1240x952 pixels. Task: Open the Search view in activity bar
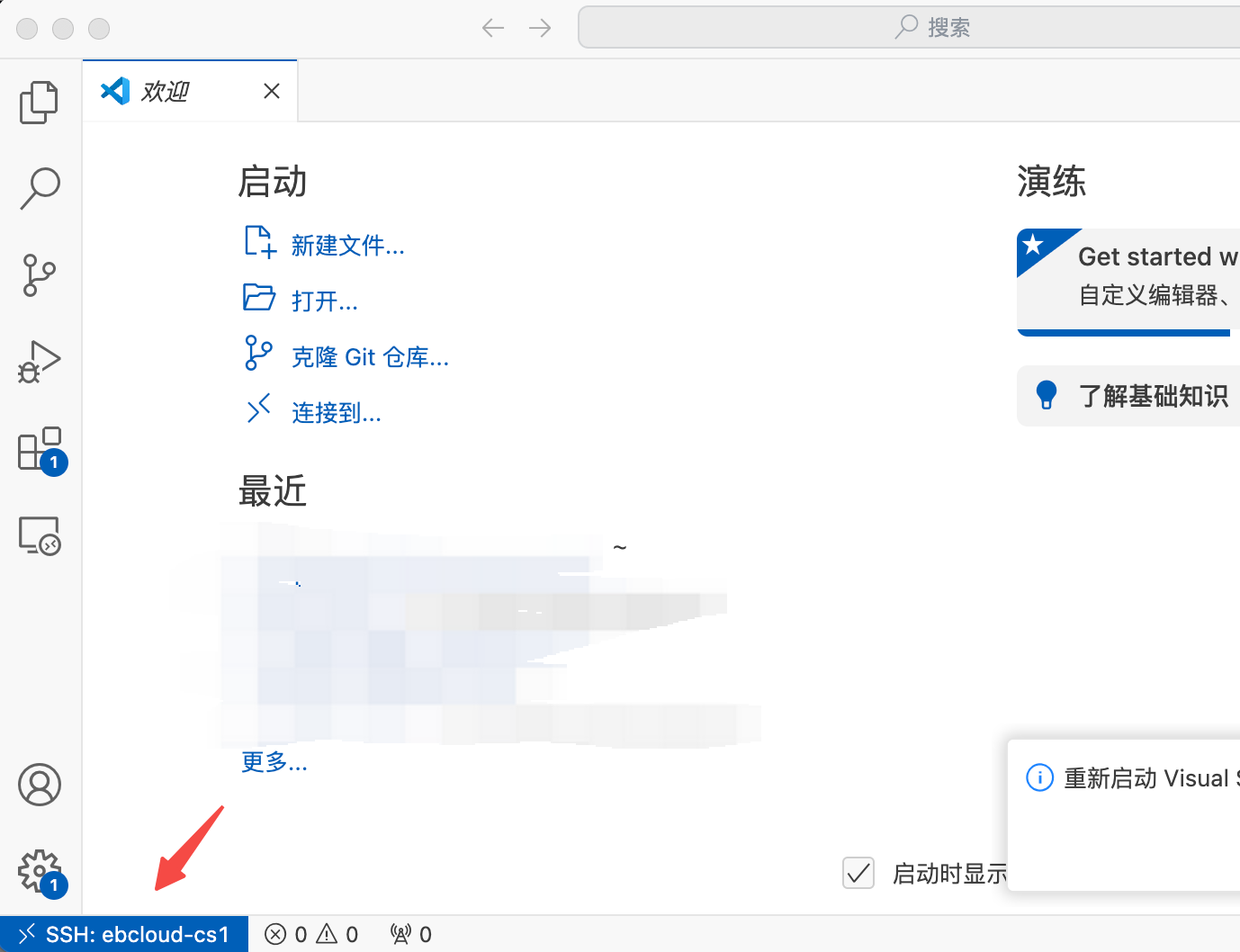pyautogui.click(x=39, y=188)
